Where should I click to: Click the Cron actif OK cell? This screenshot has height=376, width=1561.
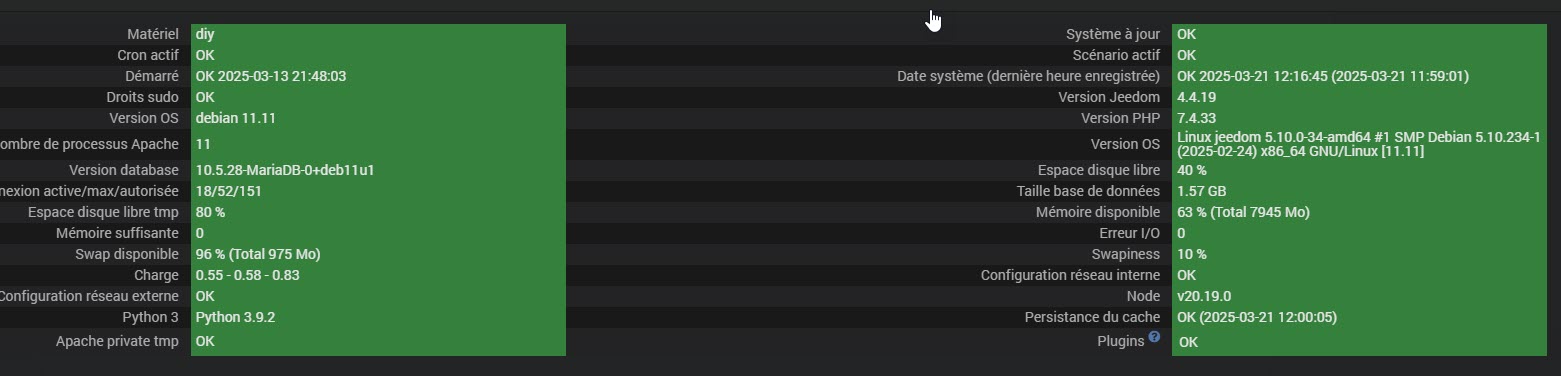(379, 55)
